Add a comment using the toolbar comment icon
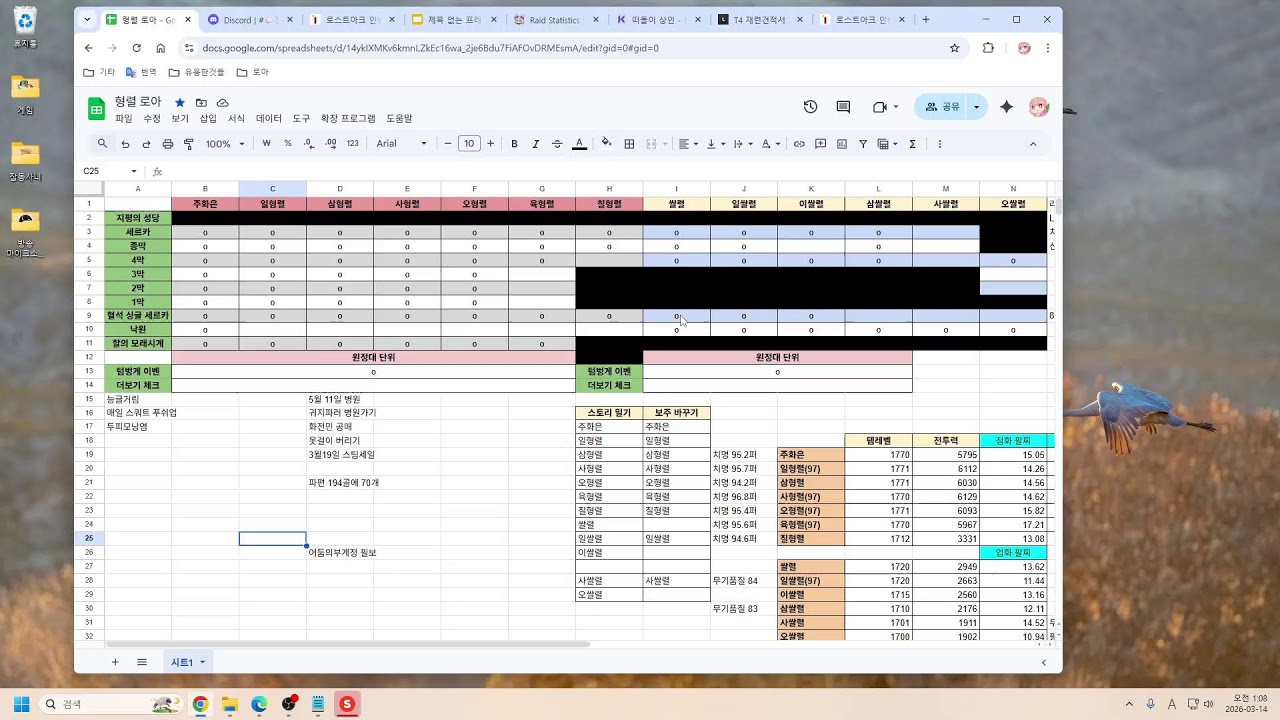 (821, 144)
